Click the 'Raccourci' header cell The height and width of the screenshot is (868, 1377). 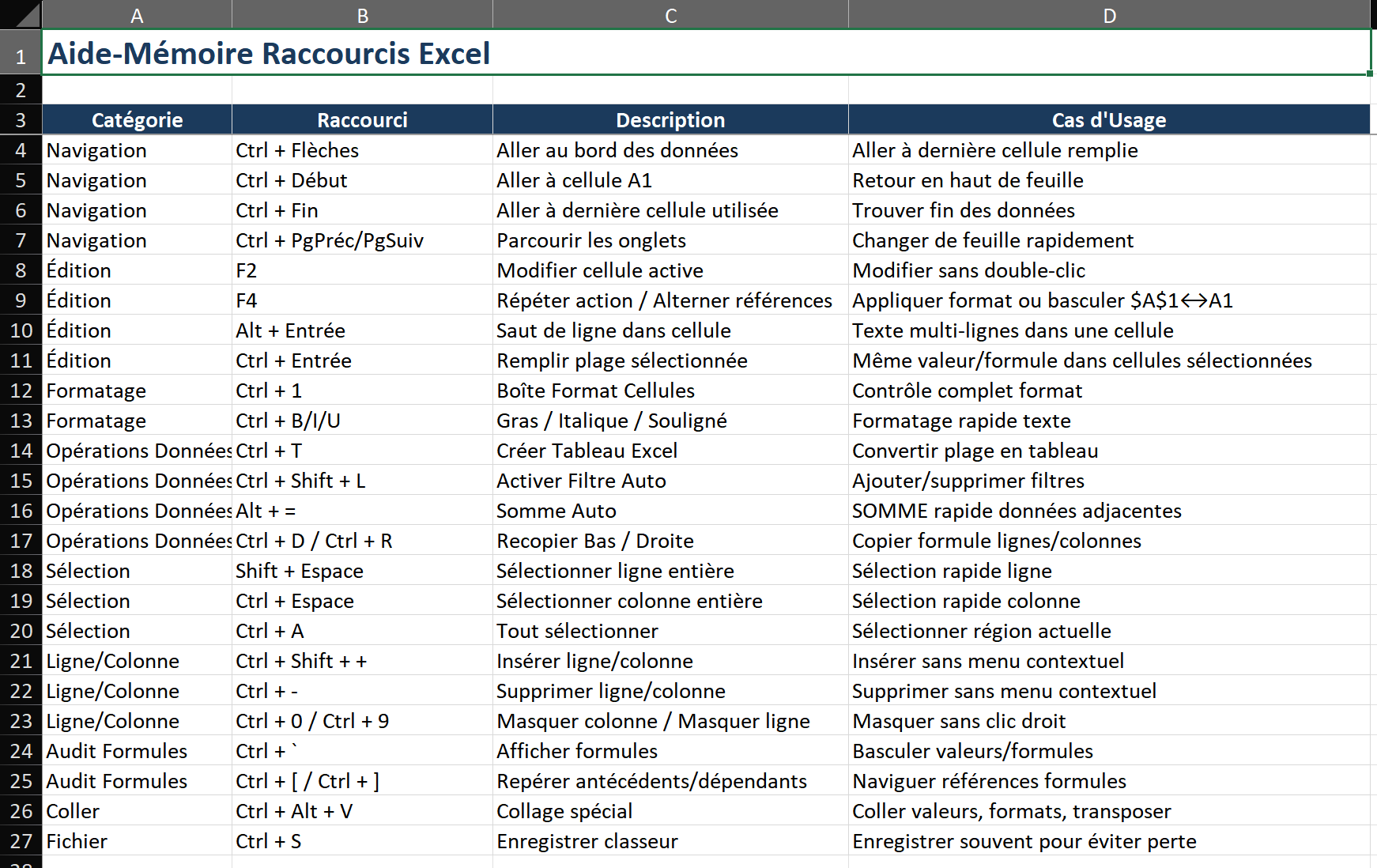(362, 120)
